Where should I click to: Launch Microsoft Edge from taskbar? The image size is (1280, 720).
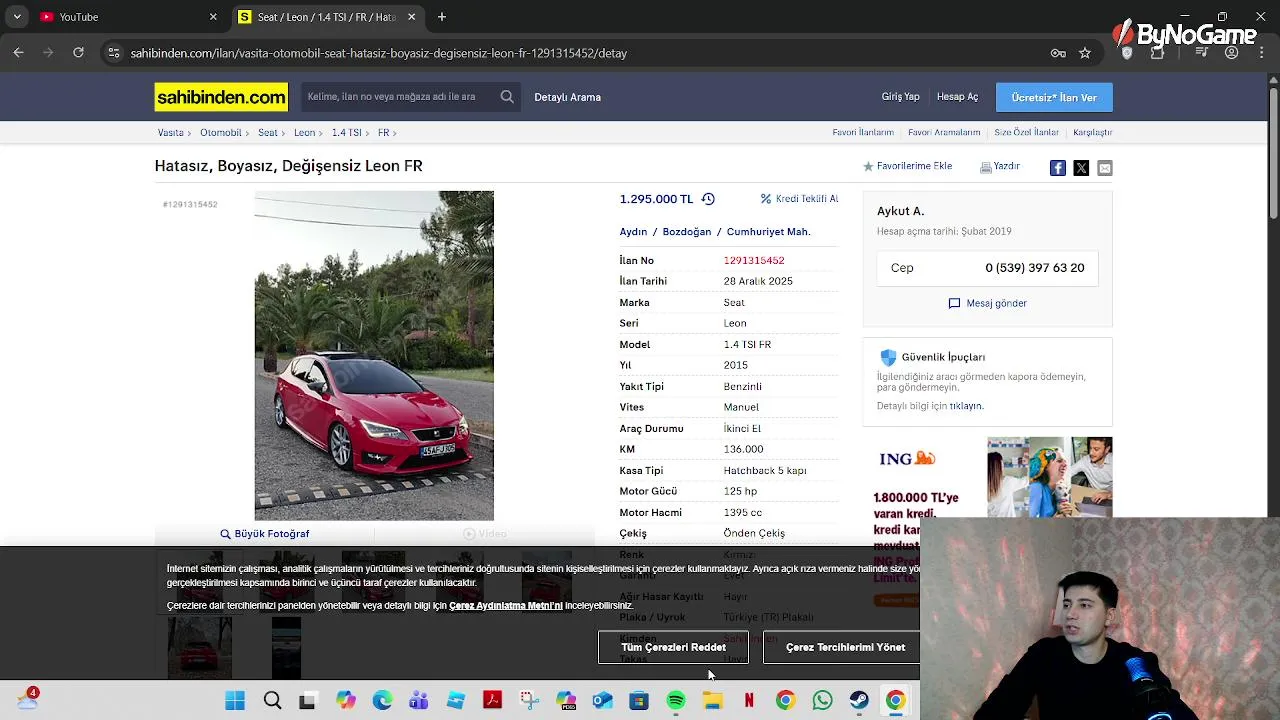(x=382, y=701)
